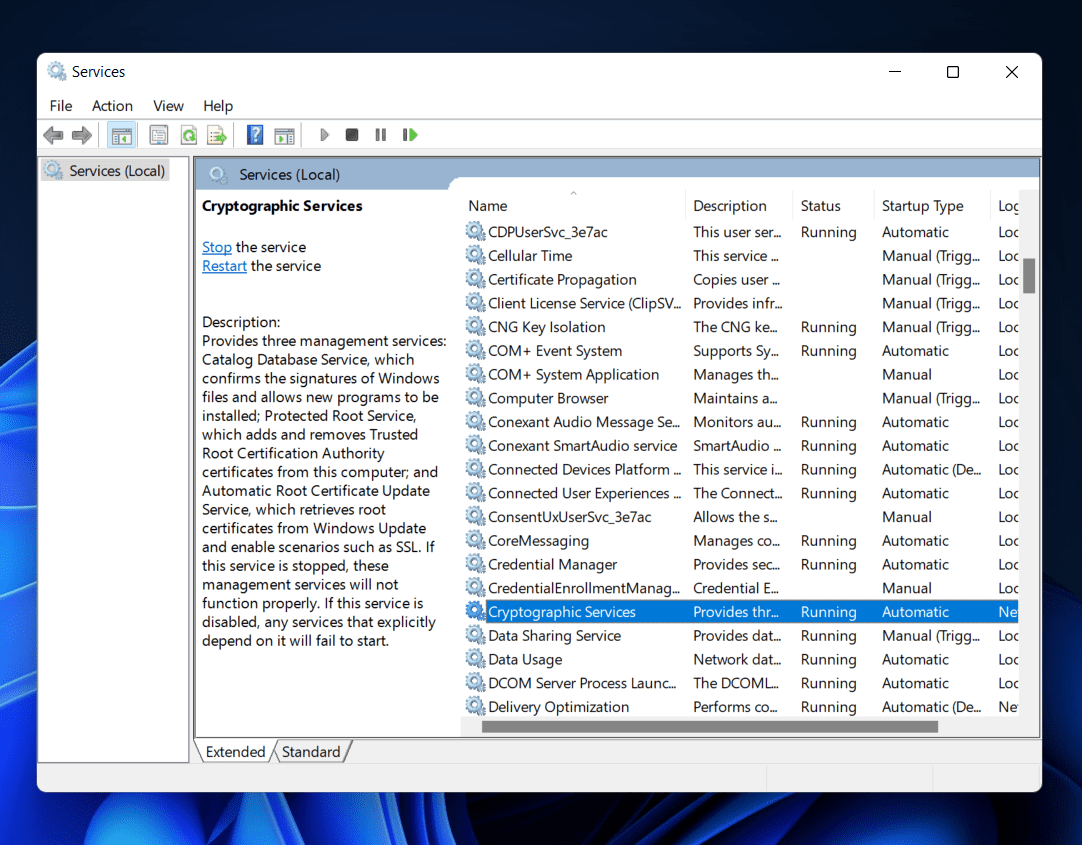The image size is (1082, 845).
Task: Open Properties from the toolbar icon
Action: 158,135
